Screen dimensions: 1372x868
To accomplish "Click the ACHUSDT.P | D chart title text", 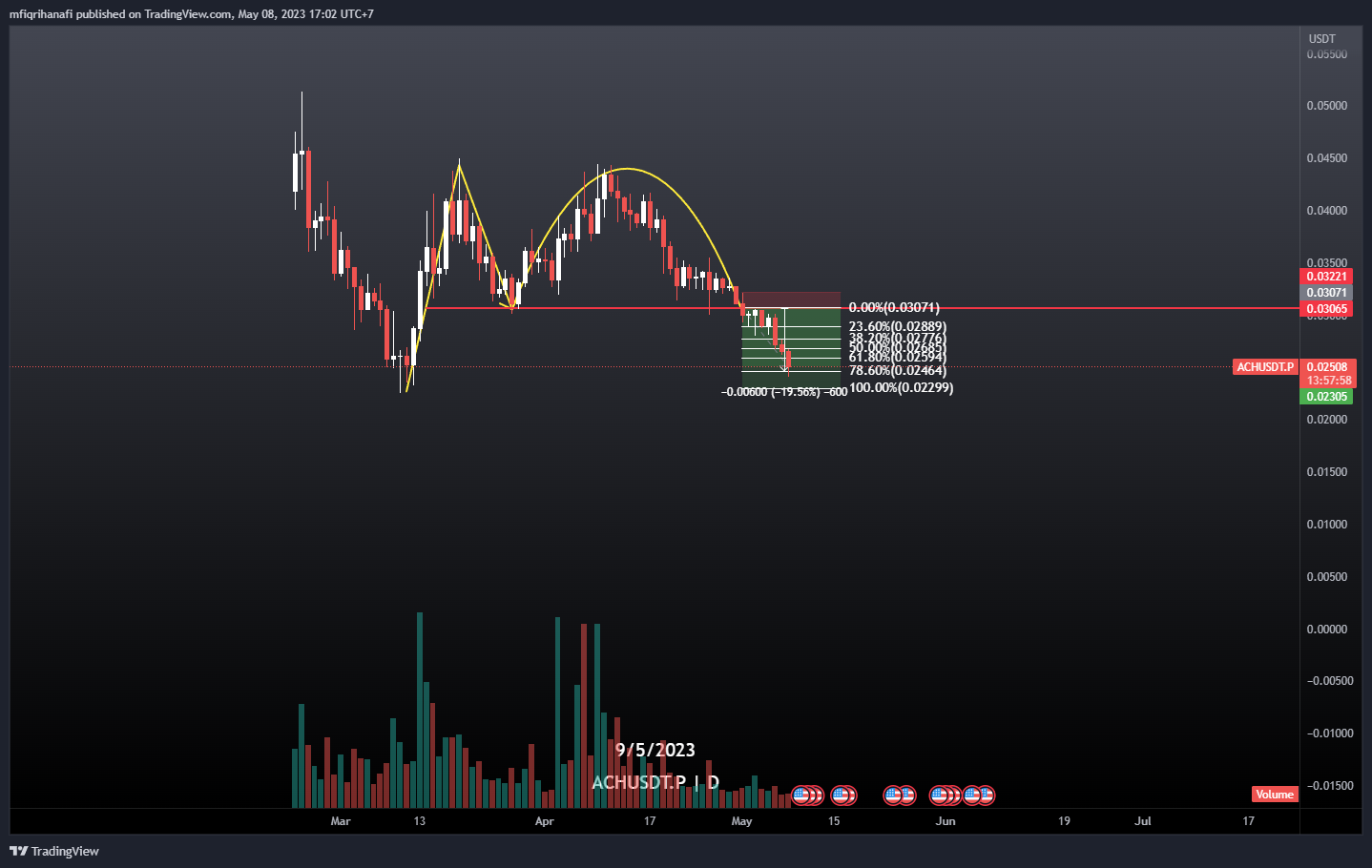I will [655, 782].
